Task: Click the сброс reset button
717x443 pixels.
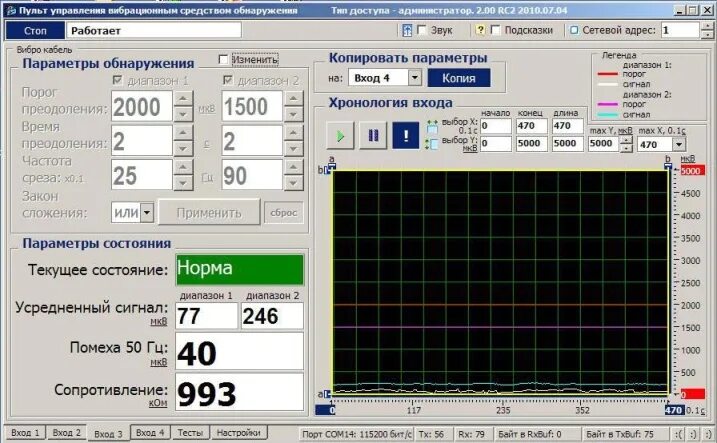Action: 284,213
